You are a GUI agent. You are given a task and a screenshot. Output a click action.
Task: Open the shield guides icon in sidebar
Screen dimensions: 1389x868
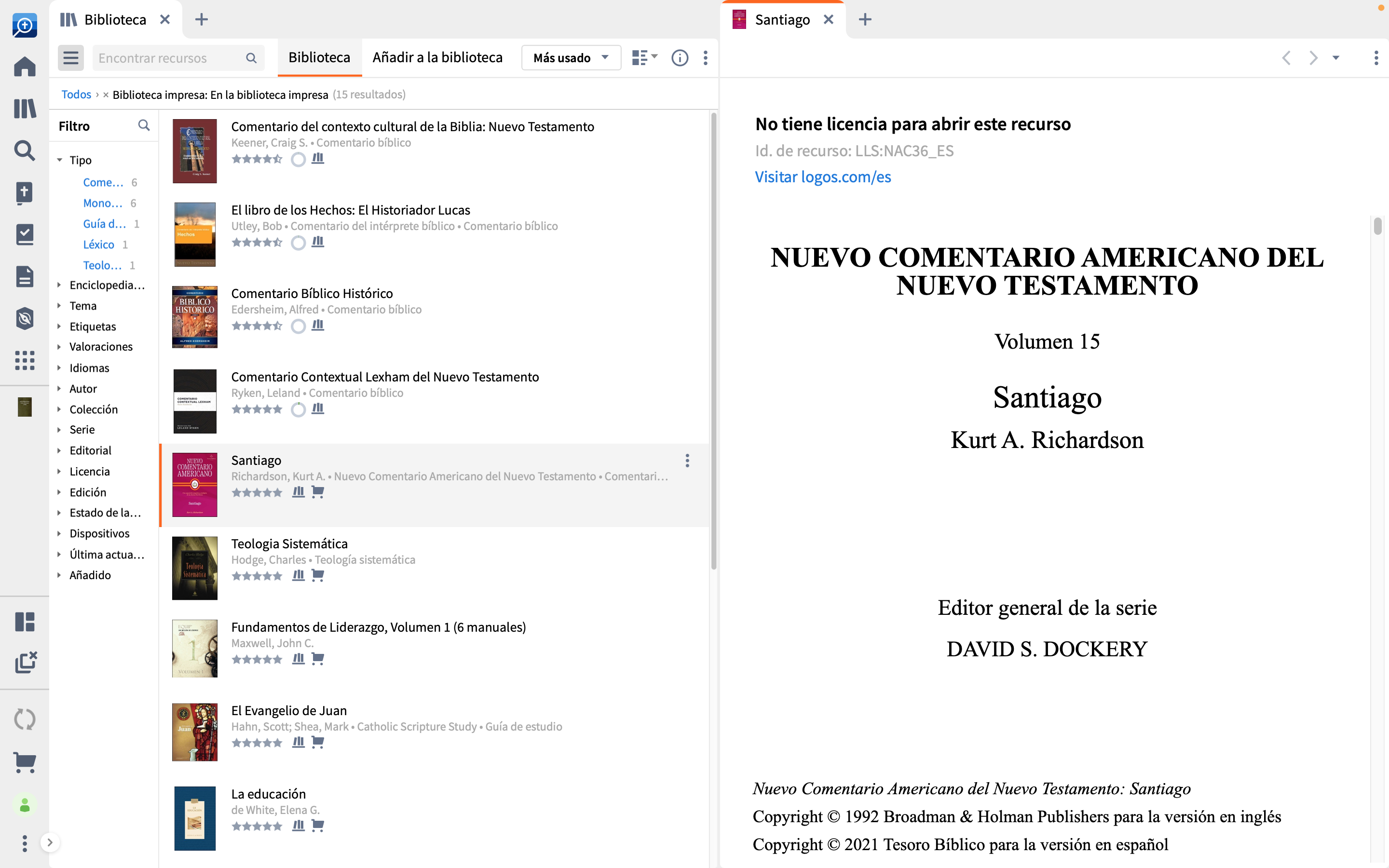25,319
